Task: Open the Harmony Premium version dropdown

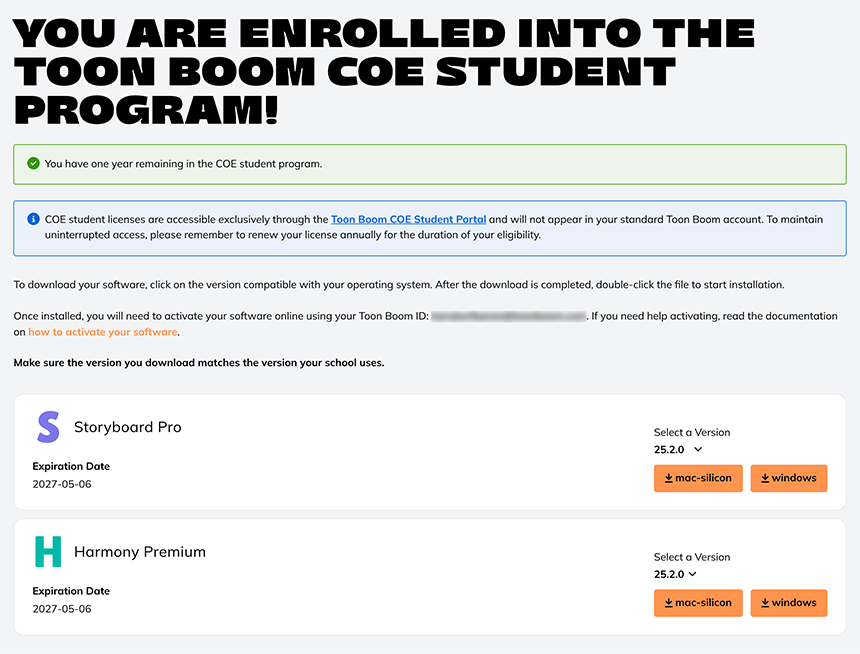Action: [675, 574]
